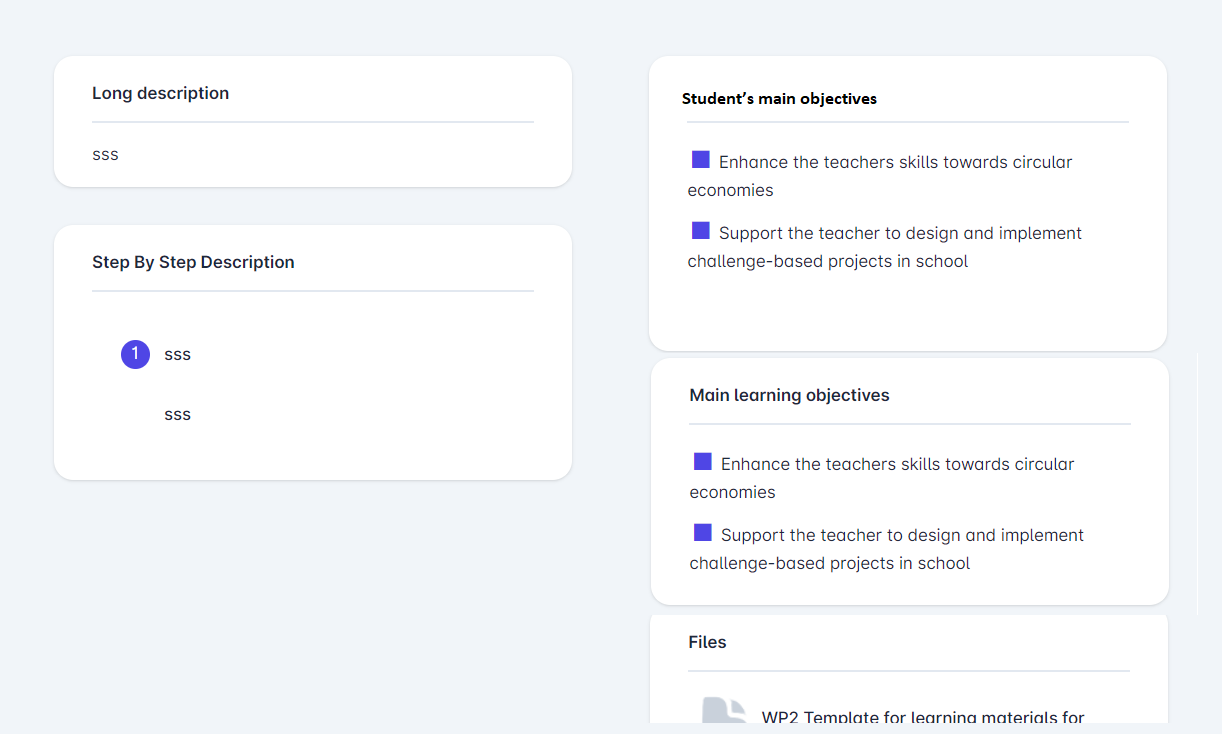Image resolution: width=1222 pixels, height=734 pixels.
Task: Click the Files section heading
Action: click(x=707, y=642)
